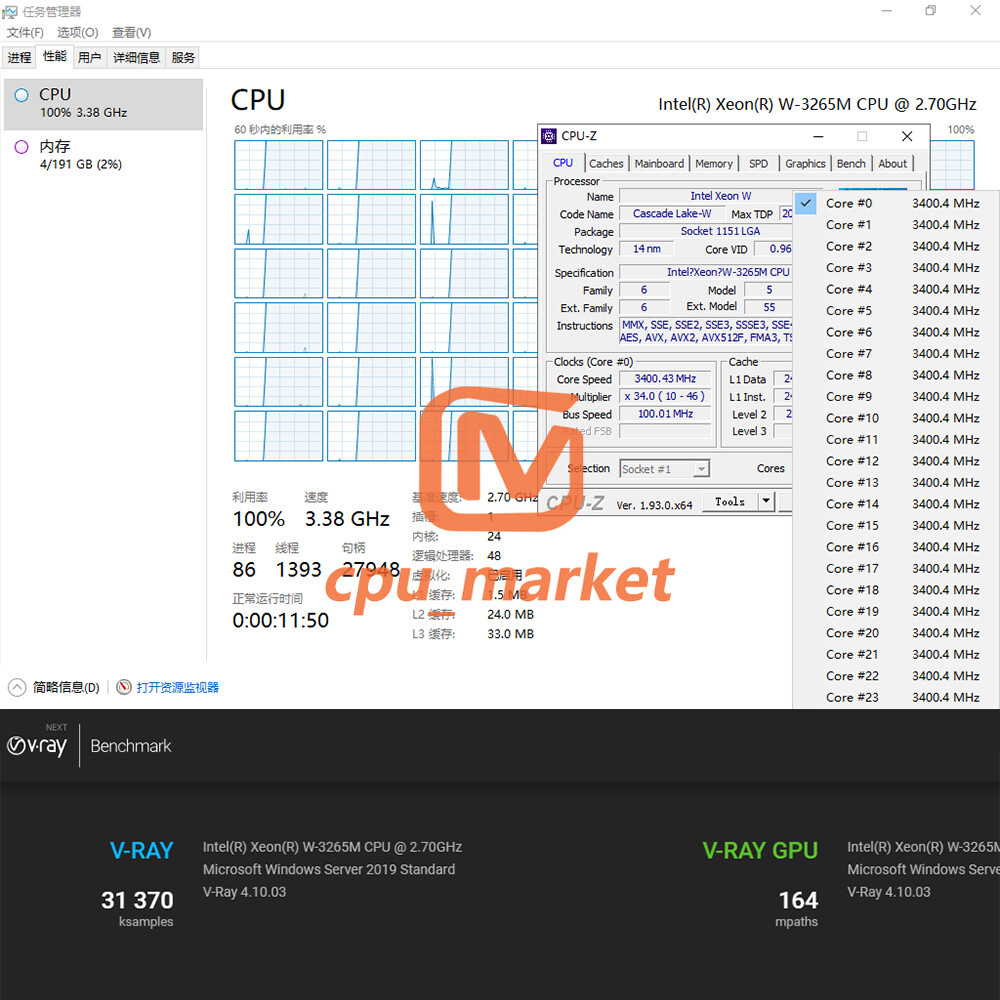Click the purple 内存 circle icon
Screen dimensions: 1000x1000
pyautogui.click(x=22, y=147)
